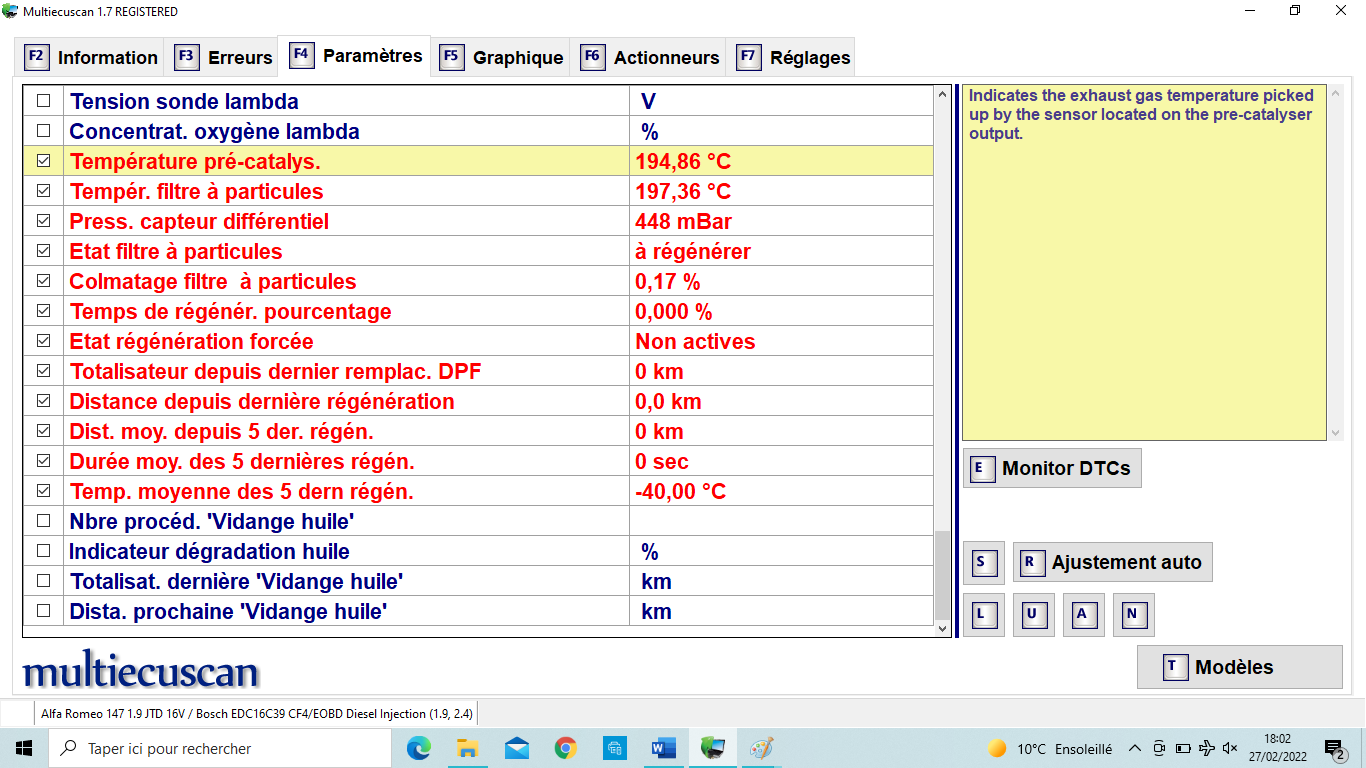Uncheck Colmatage filtre à particules checkbox
The height and width of the screenshot is (768, 1366).
point(43,281)
